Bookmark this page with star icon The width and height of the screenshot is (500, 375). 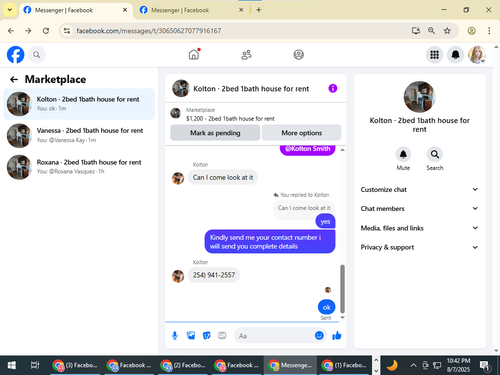click(x=447, y=31)
